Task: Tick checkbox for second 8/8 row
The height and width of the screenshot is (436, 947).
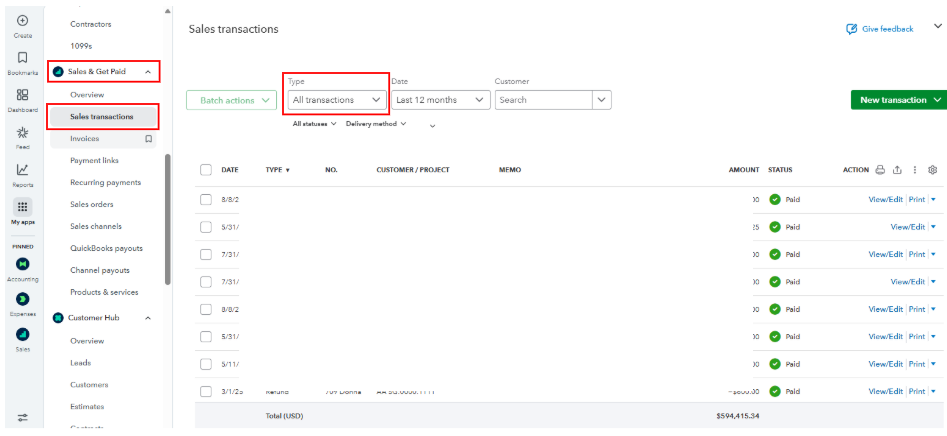Action: click(x=205, y=309)
